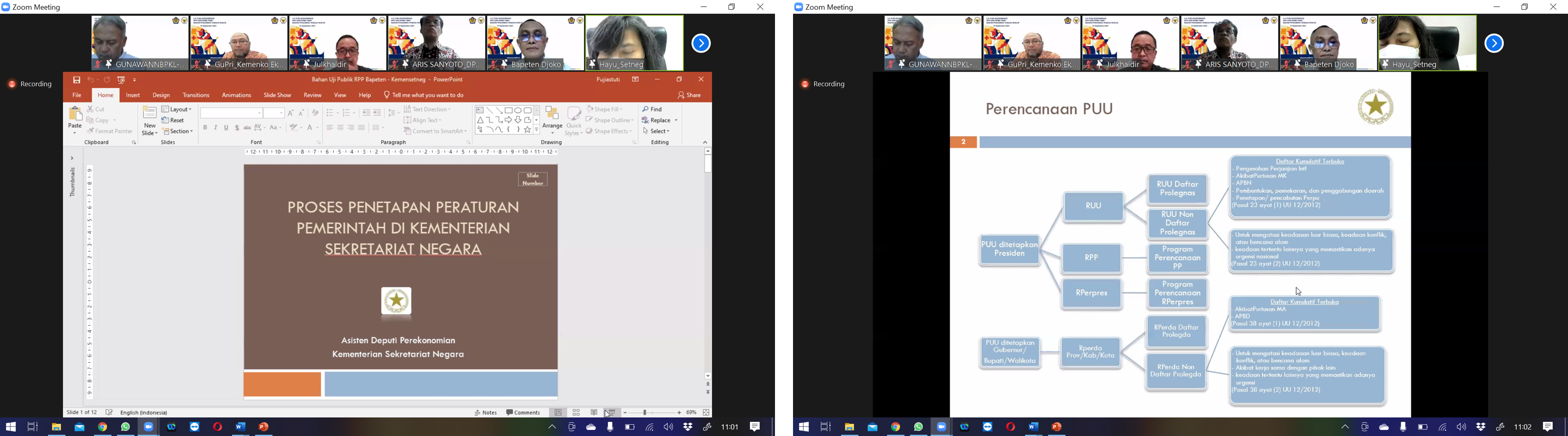
Task: Click the Undo arrow in PowerPoint title bar
Action: click(x=90, y=80)
